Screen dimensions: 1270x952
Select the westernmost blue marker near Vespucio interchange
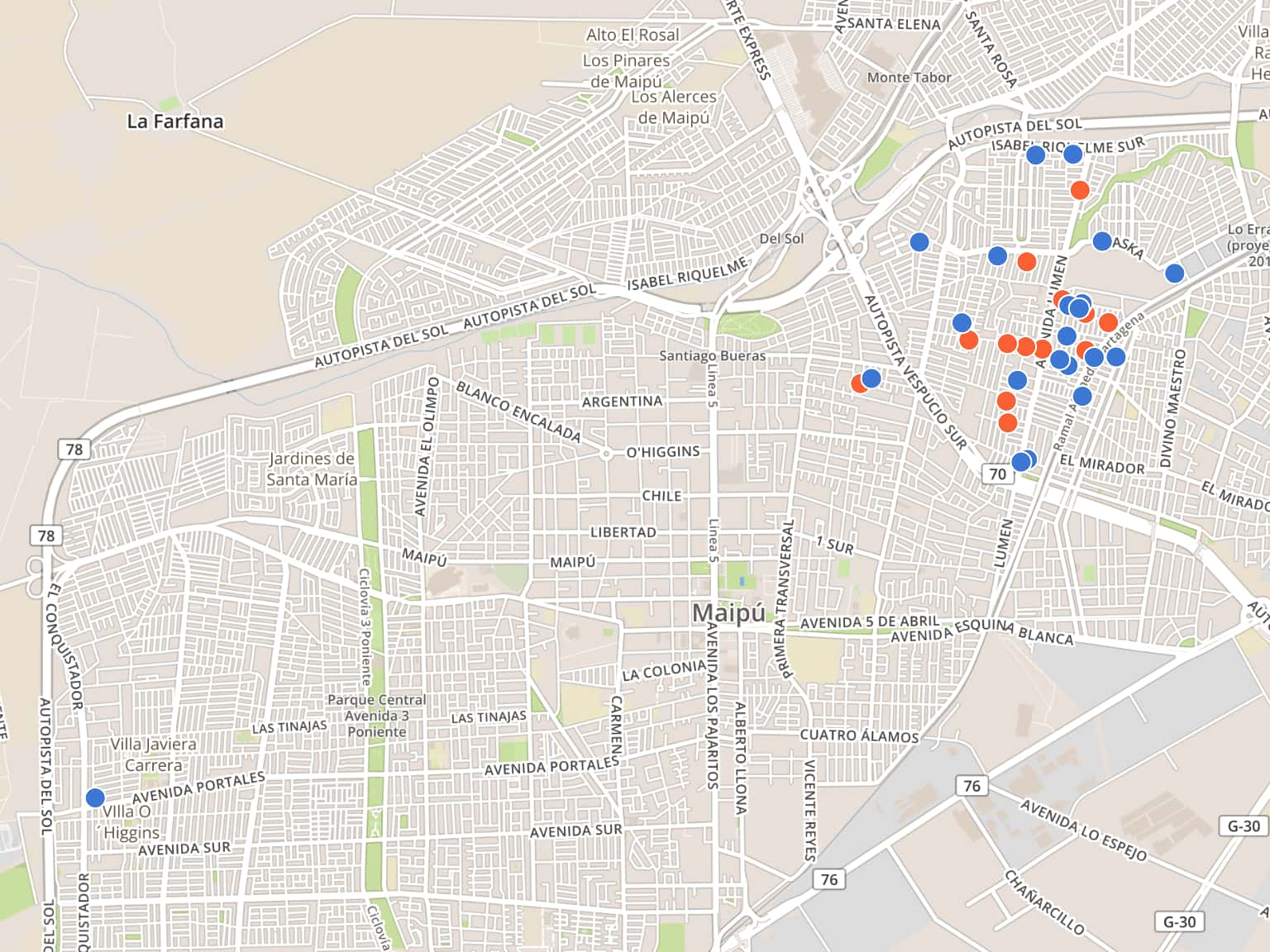[x=919, y=242]
